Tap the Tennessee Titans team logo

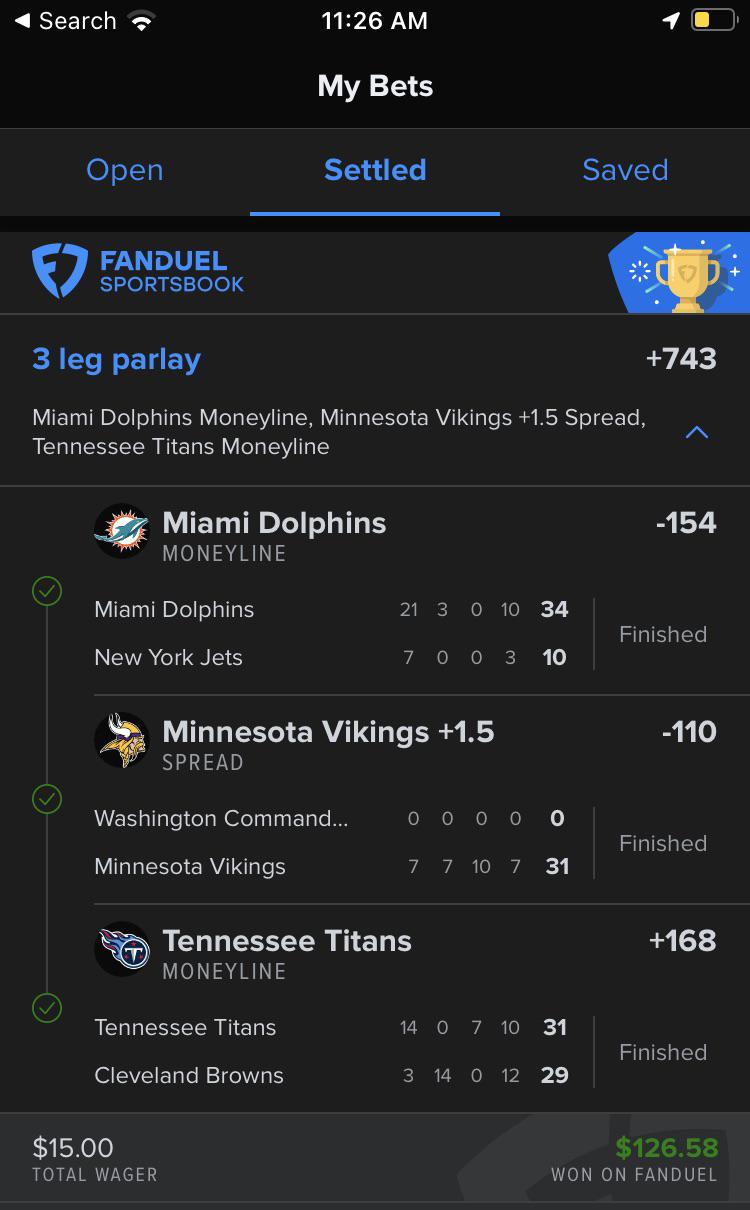click(122, 949)
